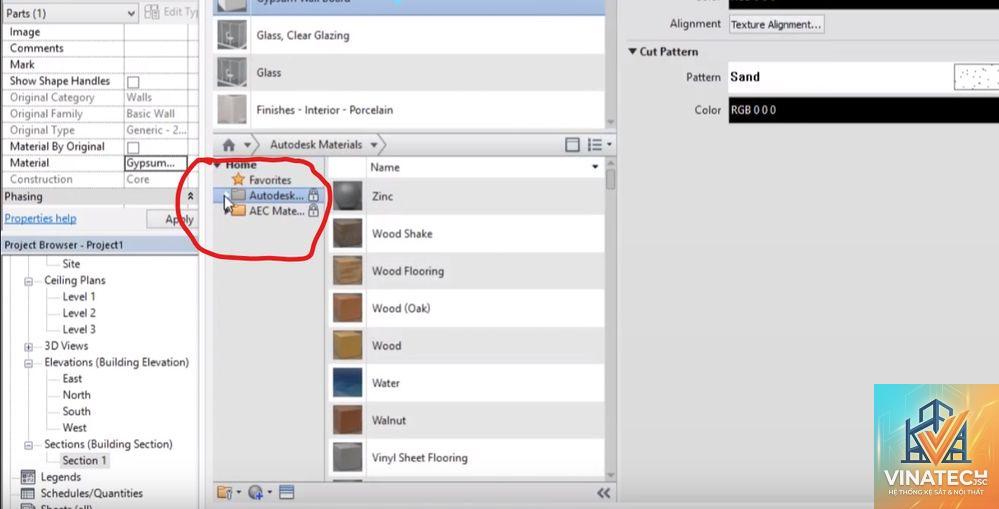Open the Autodesk Materials breadcrumb dropdown
Image resolution: width=999 pixels, height=509 pixels.
(x=374, y=145)
